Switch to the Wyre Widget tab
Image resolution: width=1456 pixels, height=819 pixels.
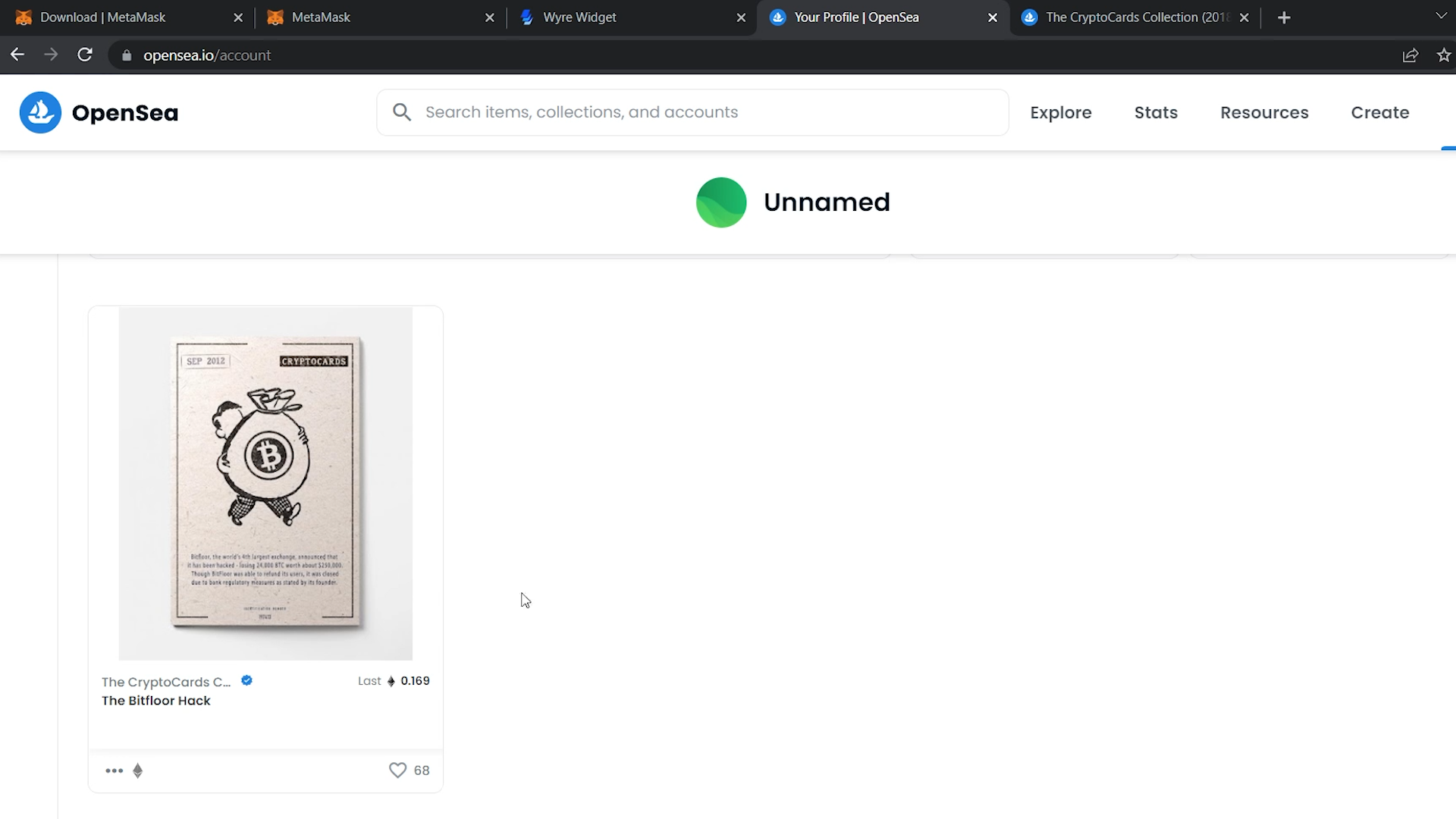pos(579,17)
